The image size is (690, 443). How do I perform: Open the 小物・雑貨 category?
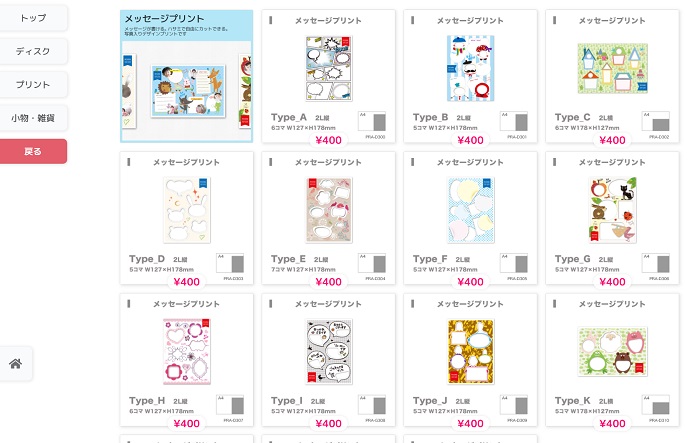[33, 118]
